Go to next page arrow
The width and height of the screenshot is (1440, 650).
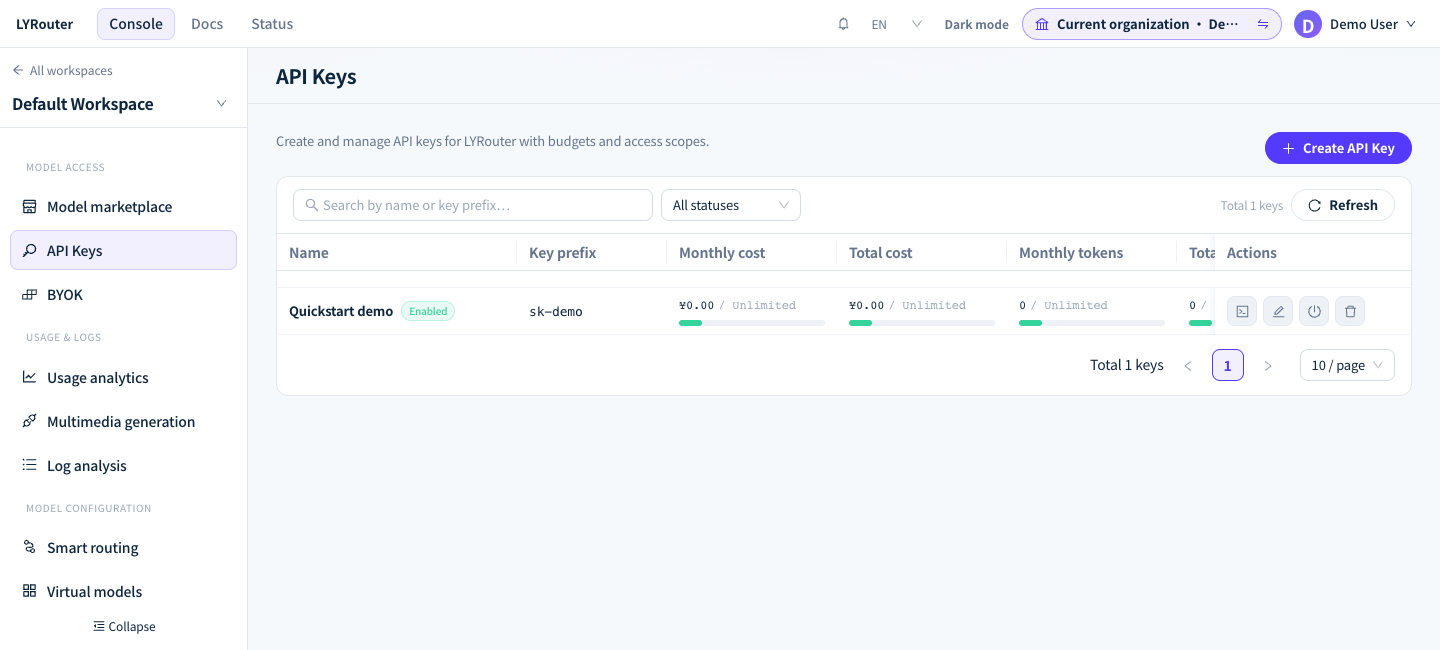pos(1268,366)
